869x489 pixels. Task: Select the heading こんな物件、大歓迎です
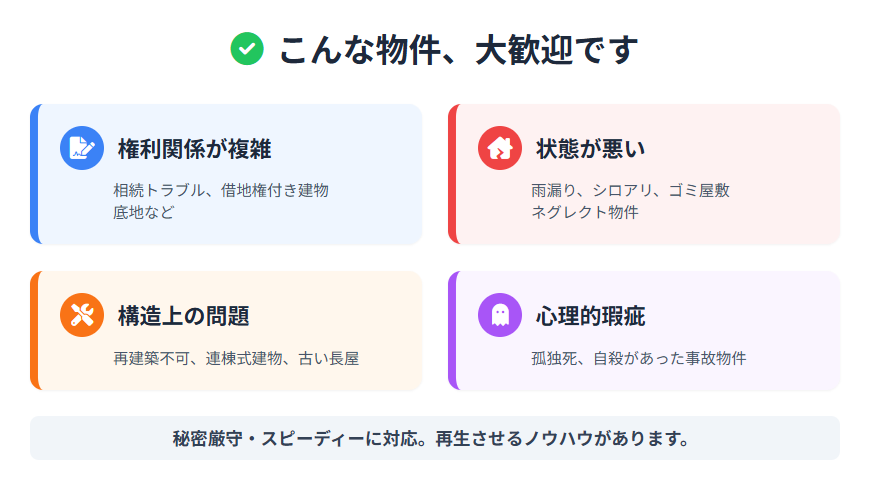(x=458, y=49)
